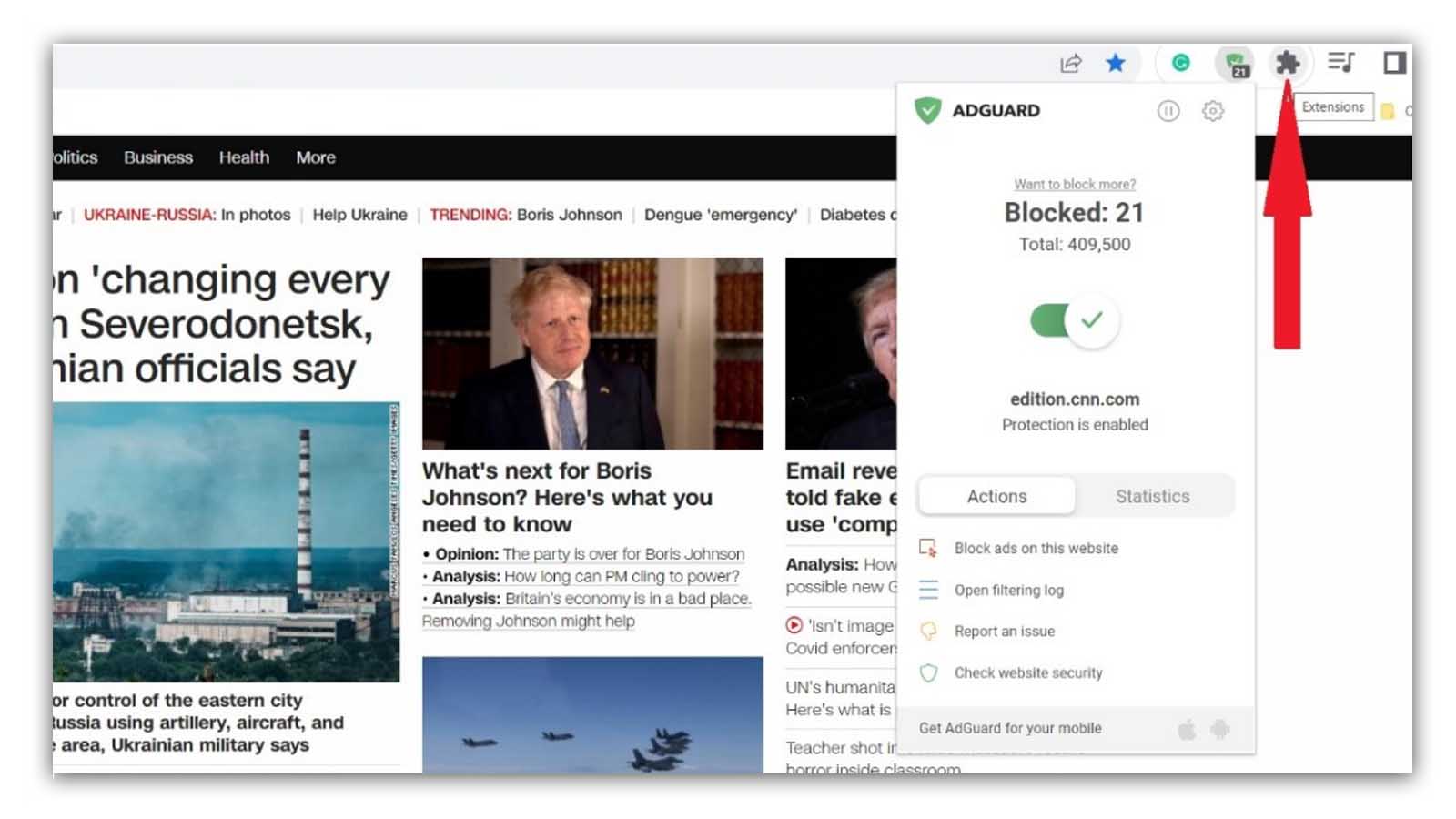
Task: Select Block ads on this website
Action: [x=1036, y=548]
